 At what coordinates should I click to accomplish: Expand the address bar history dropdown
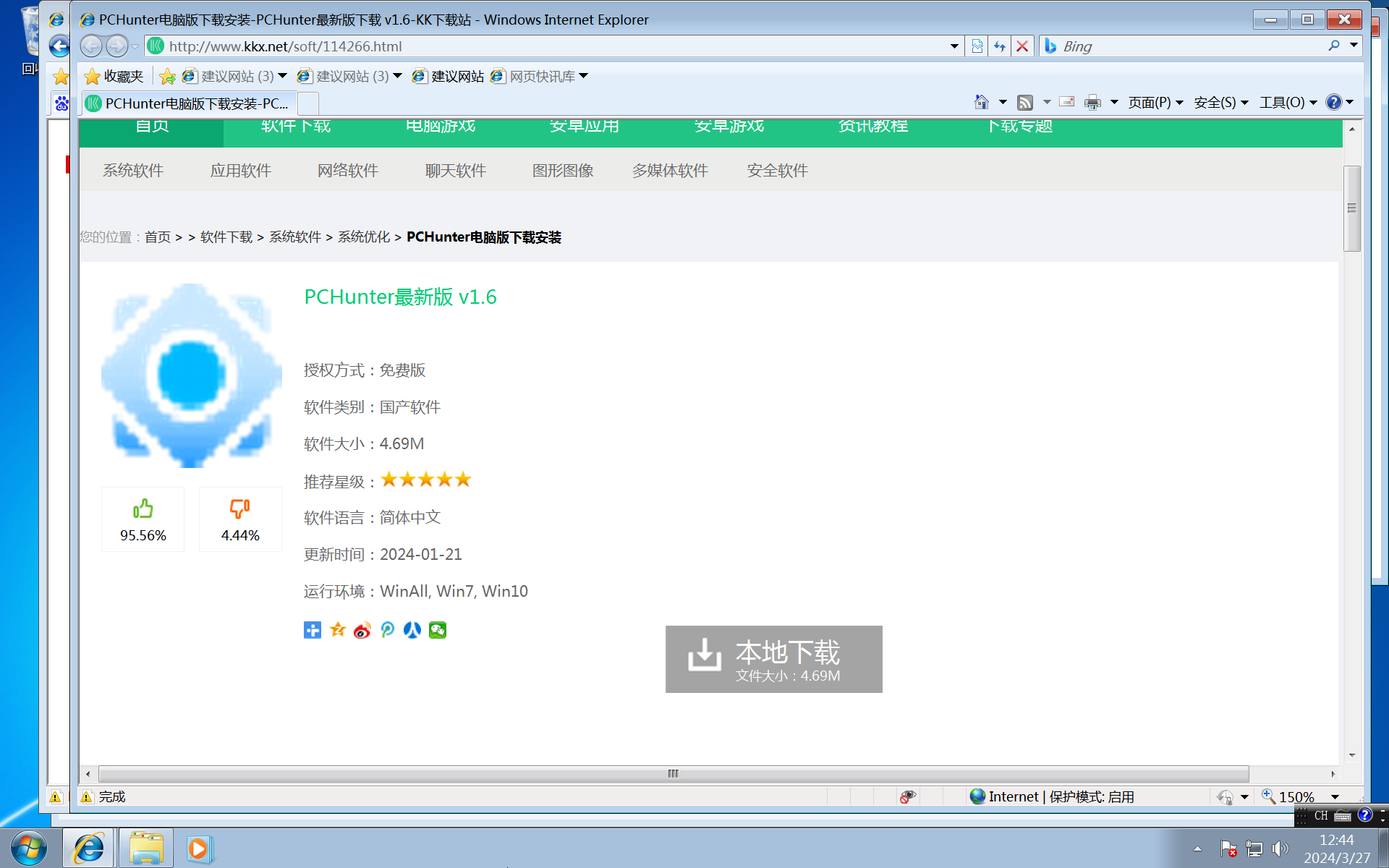[x=954, y=46]
